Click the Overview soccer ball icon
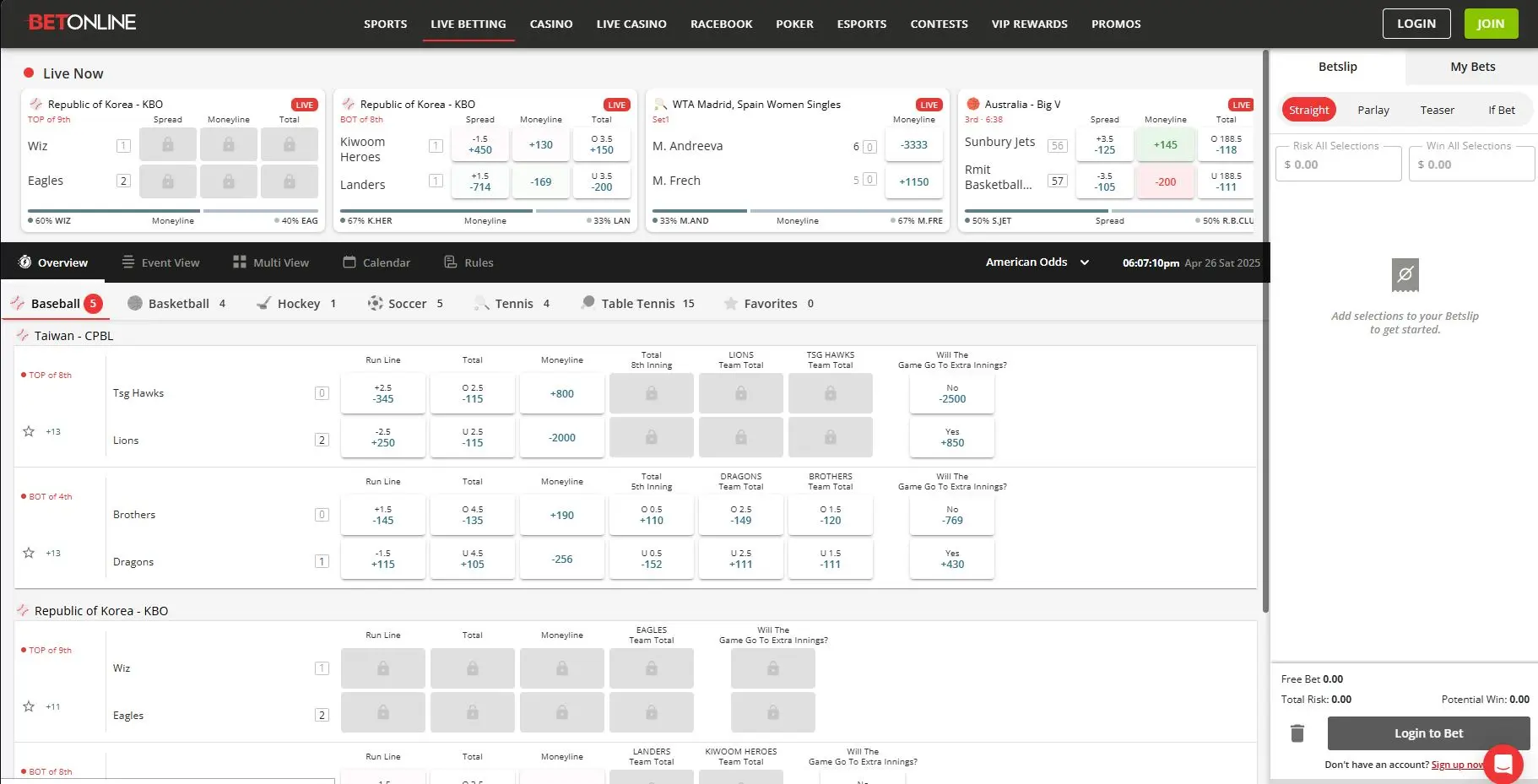This screenshot has height=784, width=1538. 25,262
